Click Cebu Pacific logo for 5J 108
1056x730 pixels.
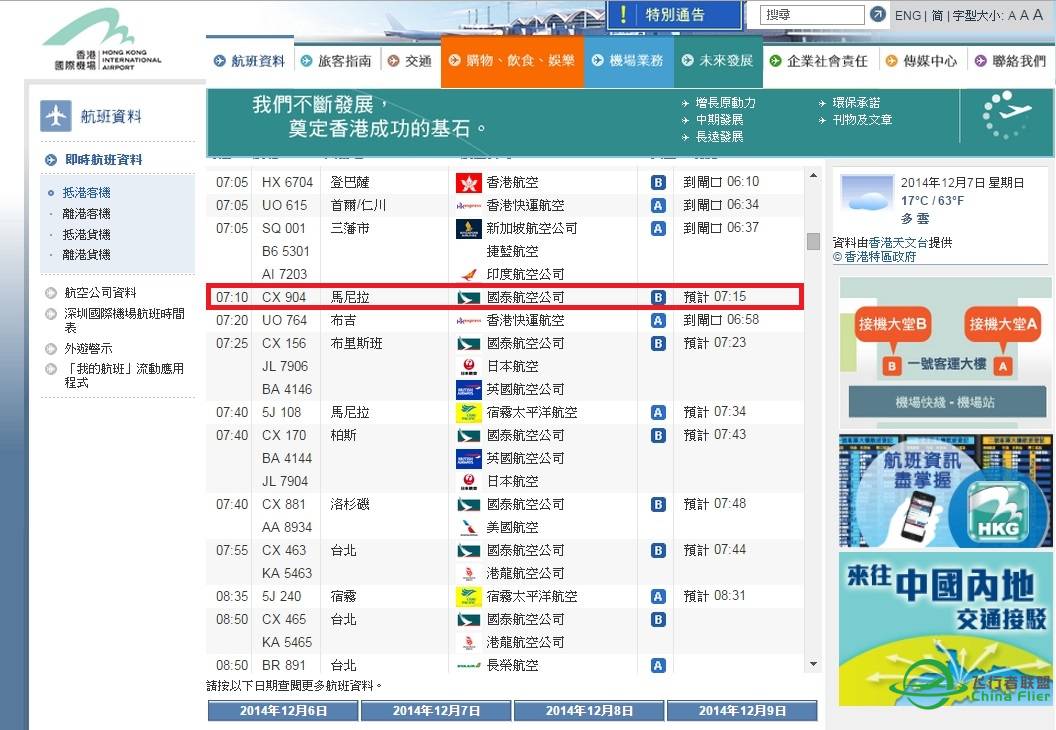(468, 412)
